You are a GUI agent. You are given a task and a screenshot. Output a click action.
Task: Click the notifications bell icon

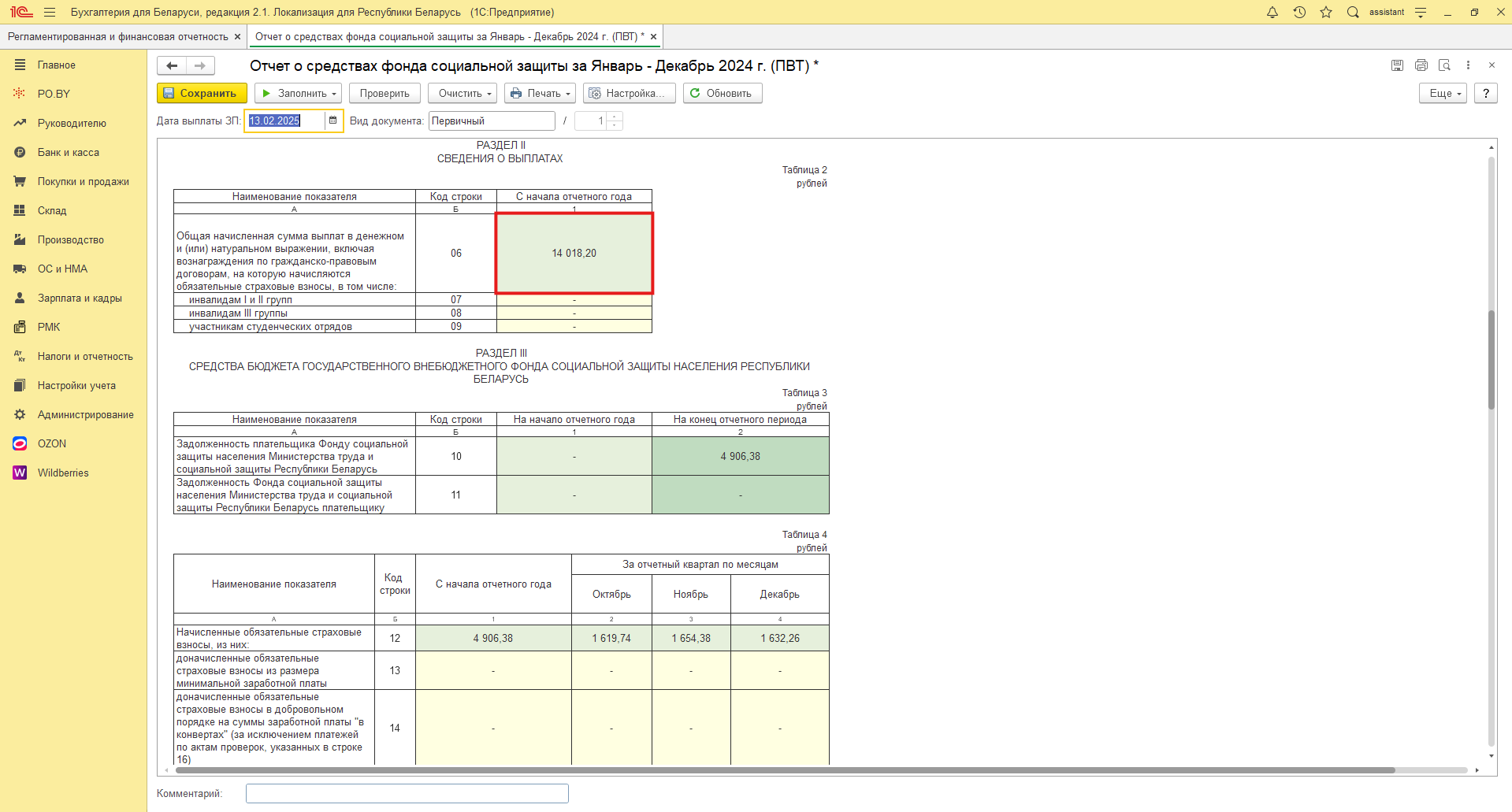pyautogui.click(x=1272, y=13)
